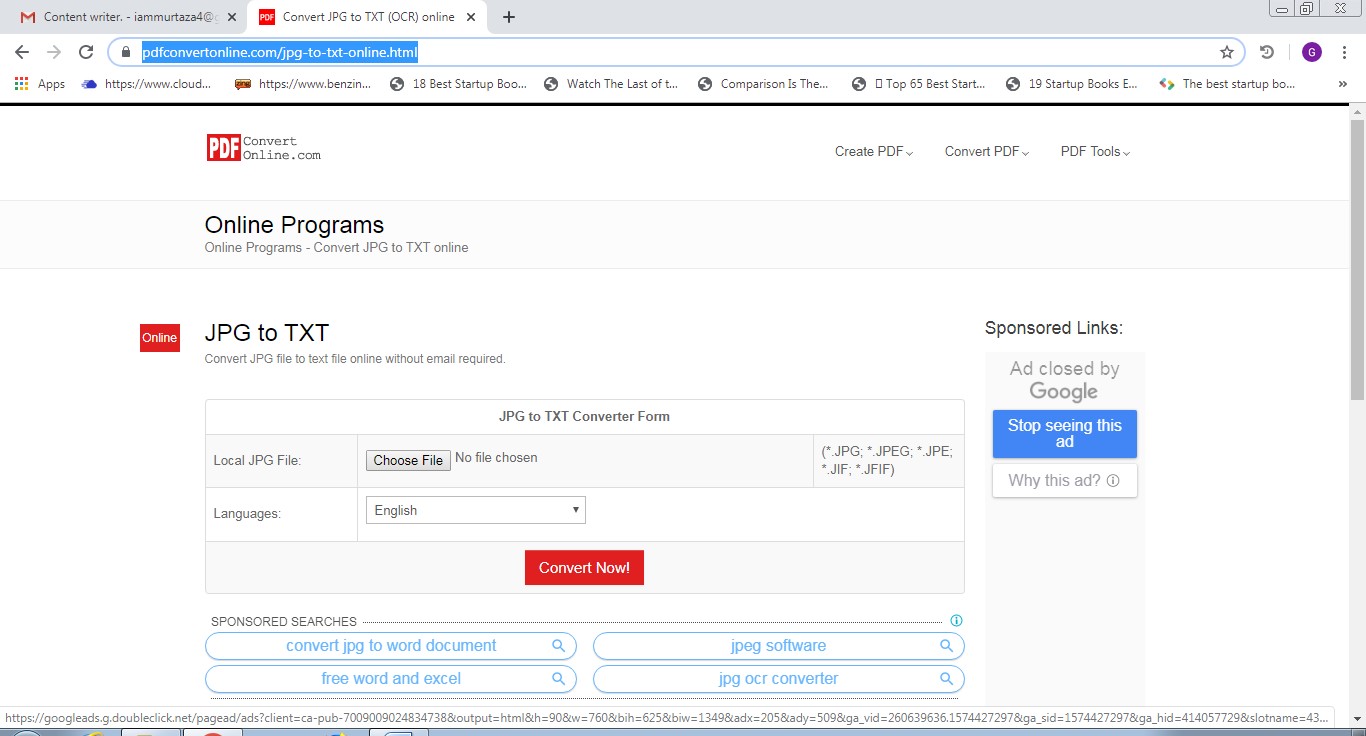Open the purple G profile avatar
This screenshot has height=736, width=1366.
click(x=1312, y=52)
